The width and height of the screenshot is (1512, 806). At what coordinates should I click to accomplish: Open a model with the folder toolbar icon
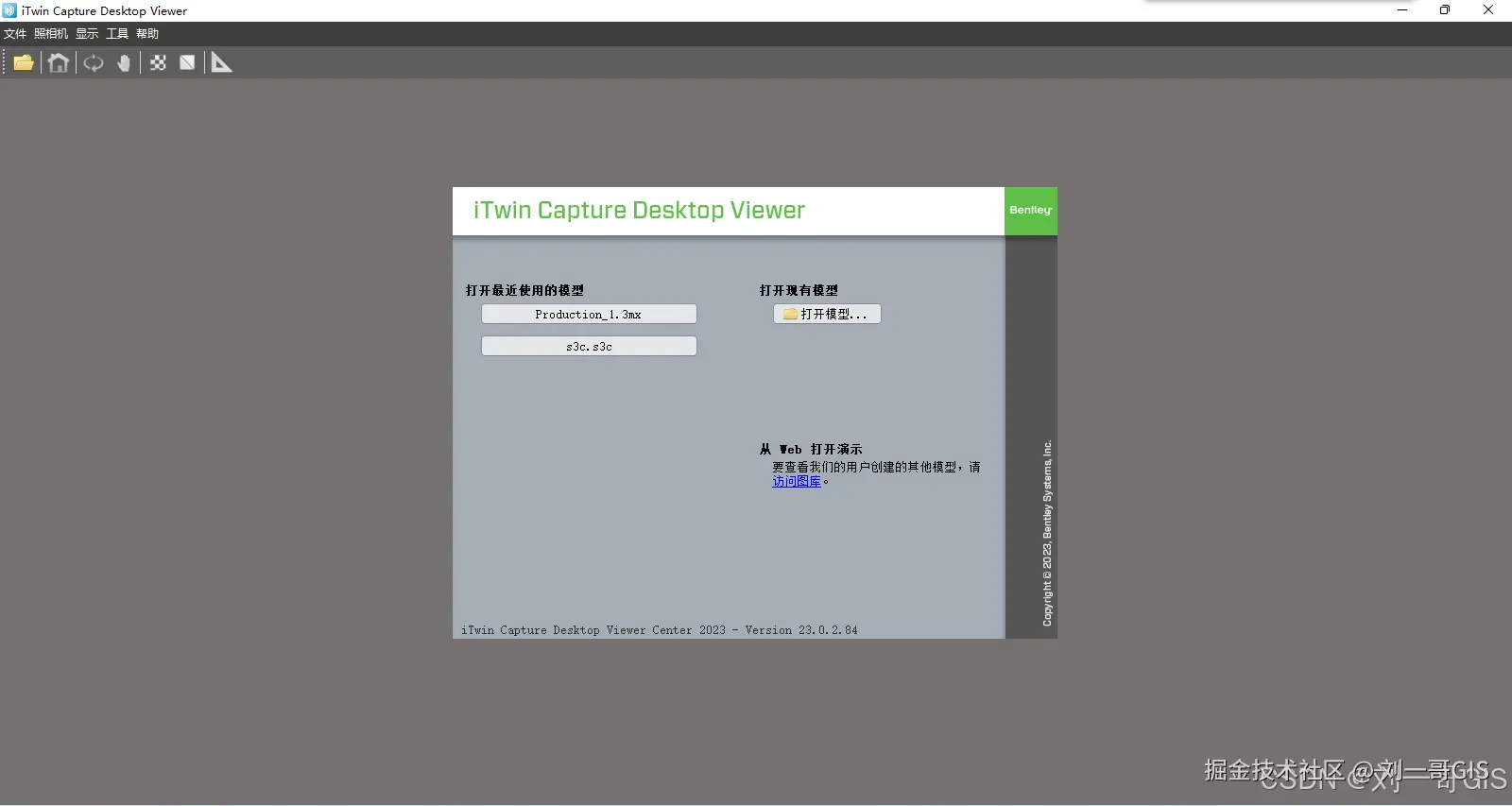click(x=24, y=63)
